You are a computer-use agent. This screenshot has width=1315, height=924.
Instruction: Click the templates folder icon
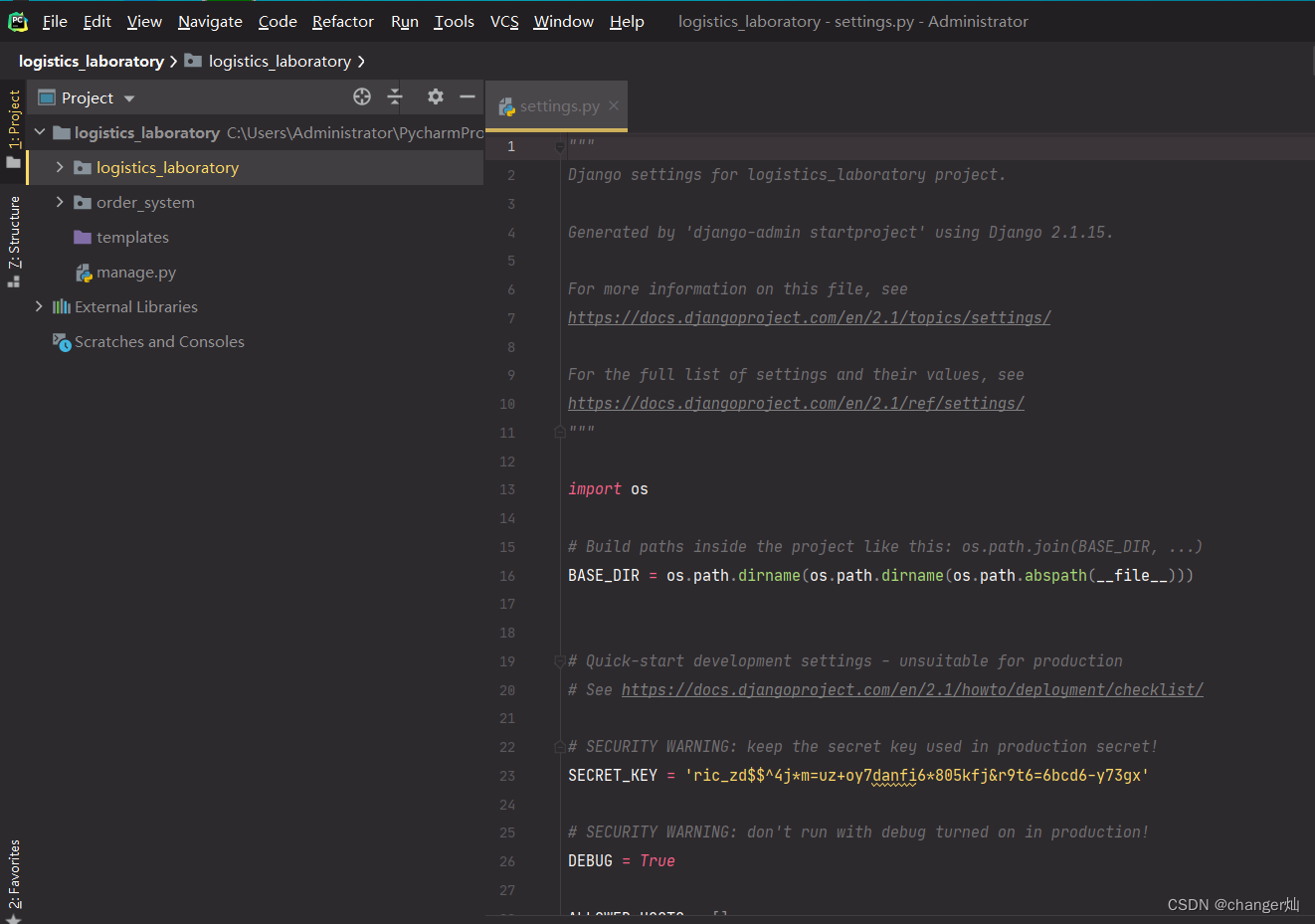(x=83, y=238)
